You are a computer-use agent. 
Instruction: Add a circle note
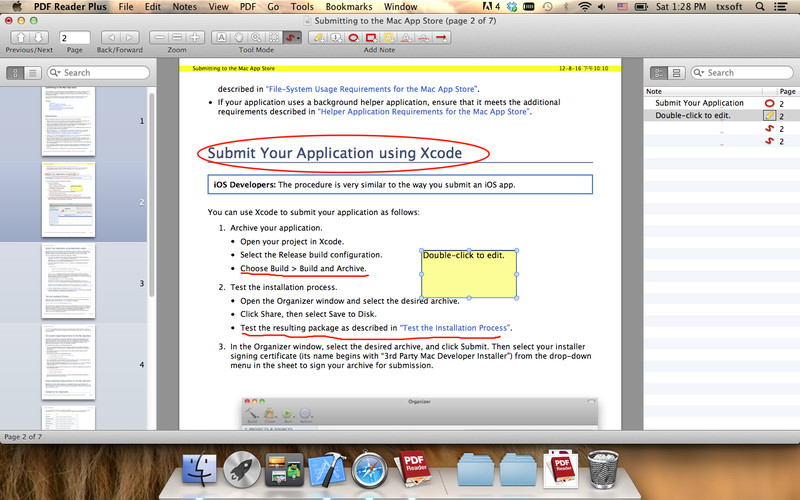point(353,37)
